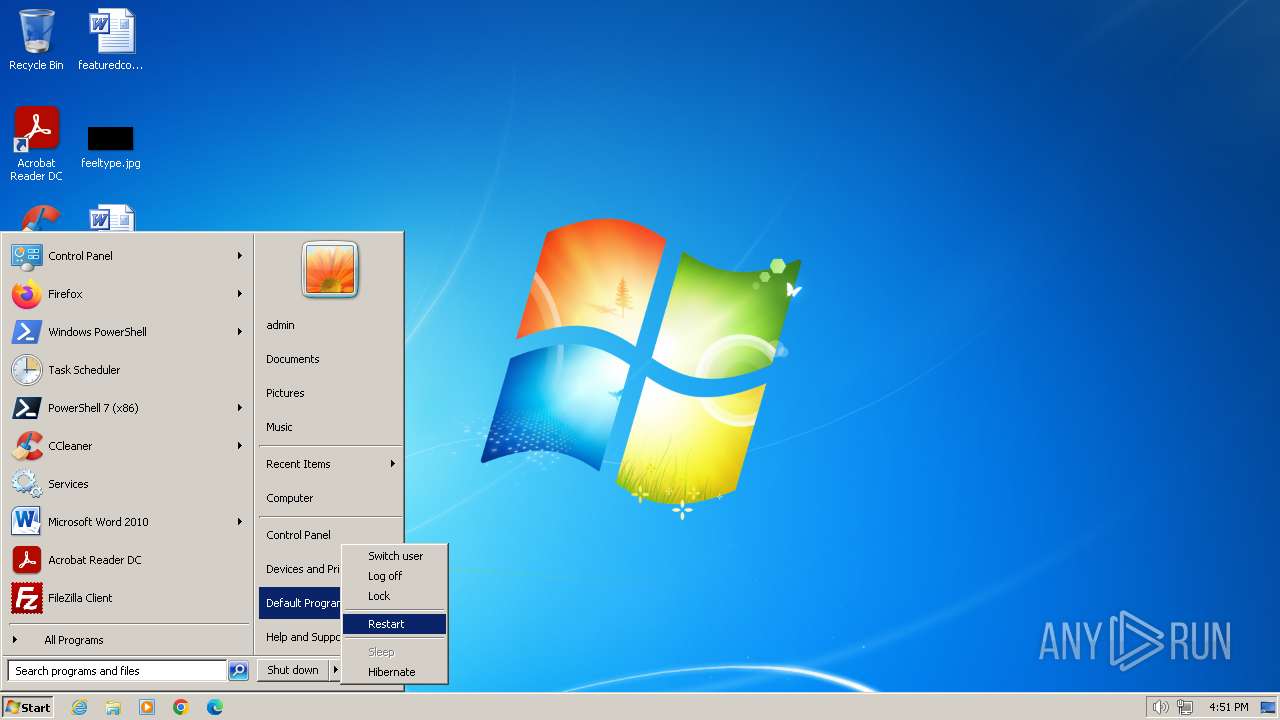The width and height of the screenshot is (1280, 720).
Task: Expand PowerShell 7 (x86) jump list arrow
Action: [x=240, y=408]
